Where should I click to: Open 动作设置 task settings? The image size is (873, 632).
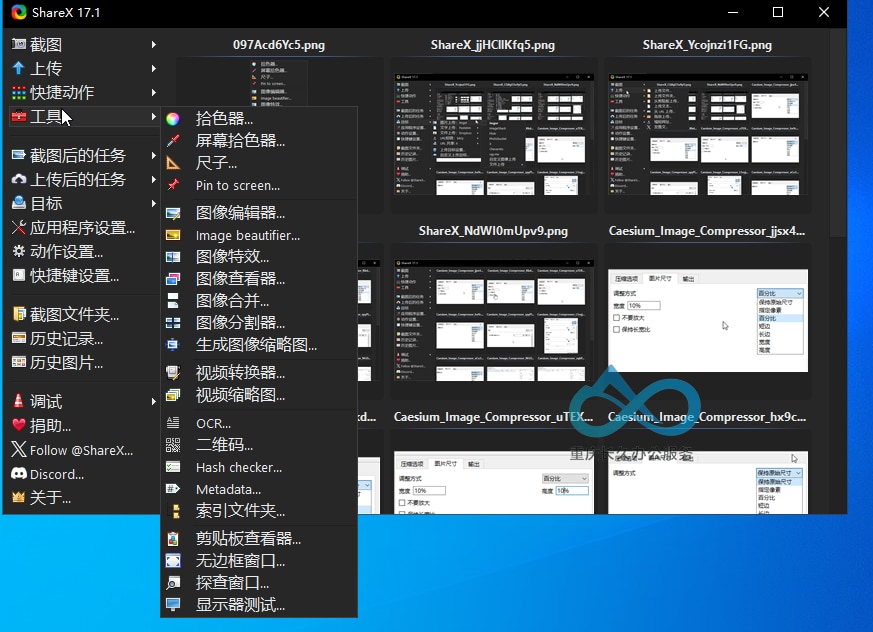(x=66, y=252)
